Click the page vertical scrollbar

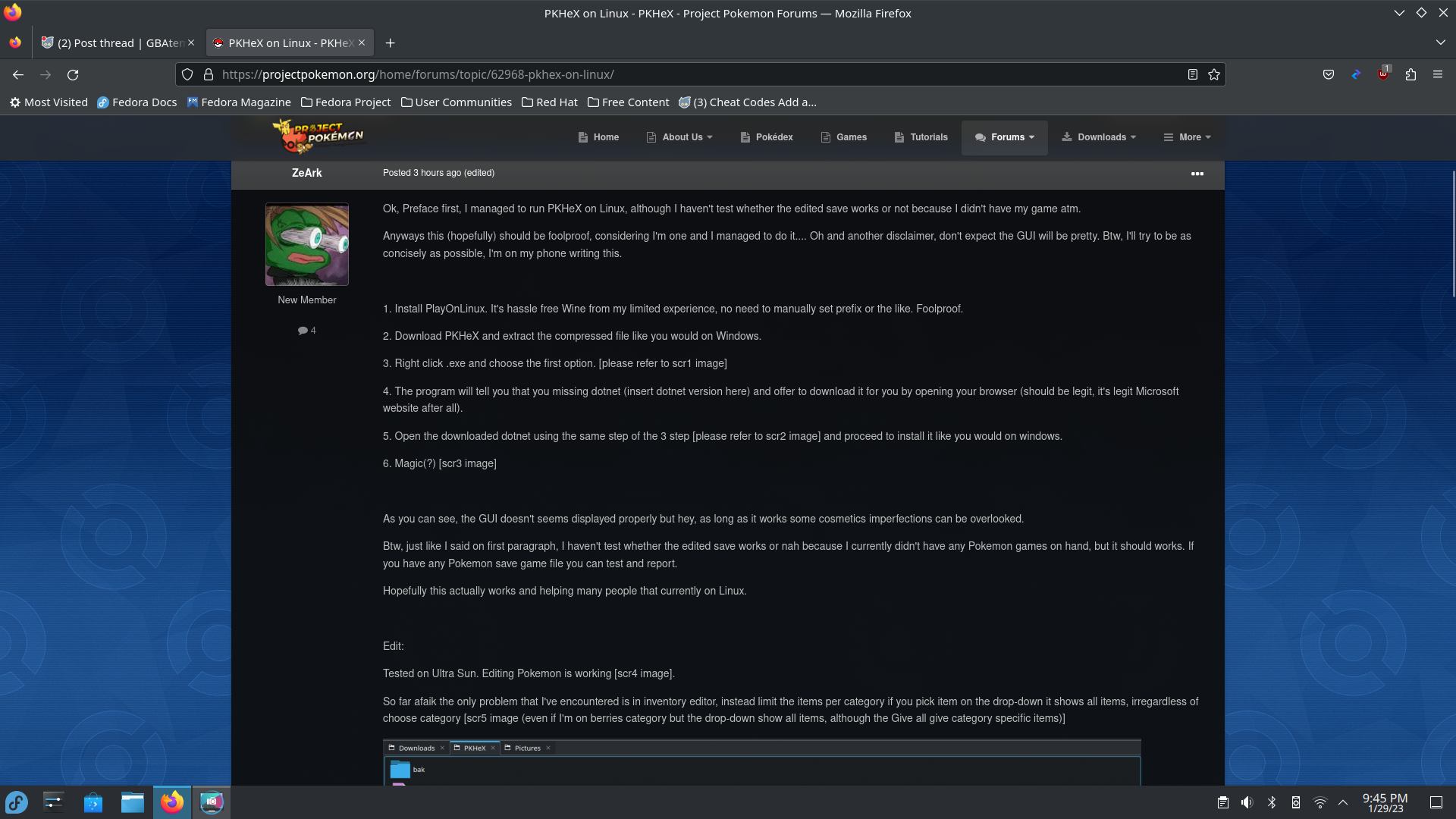1453,234
